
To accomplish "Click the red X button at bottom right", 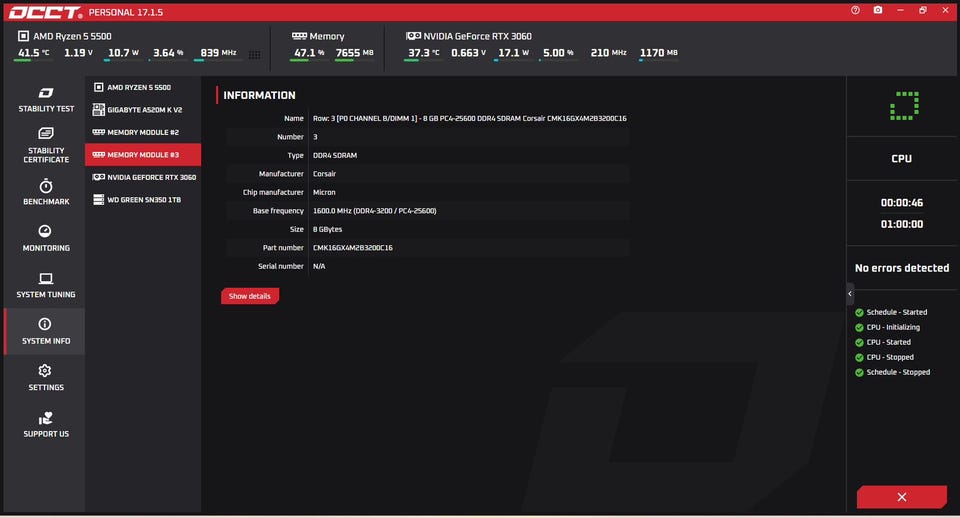I will pos(901,497).
